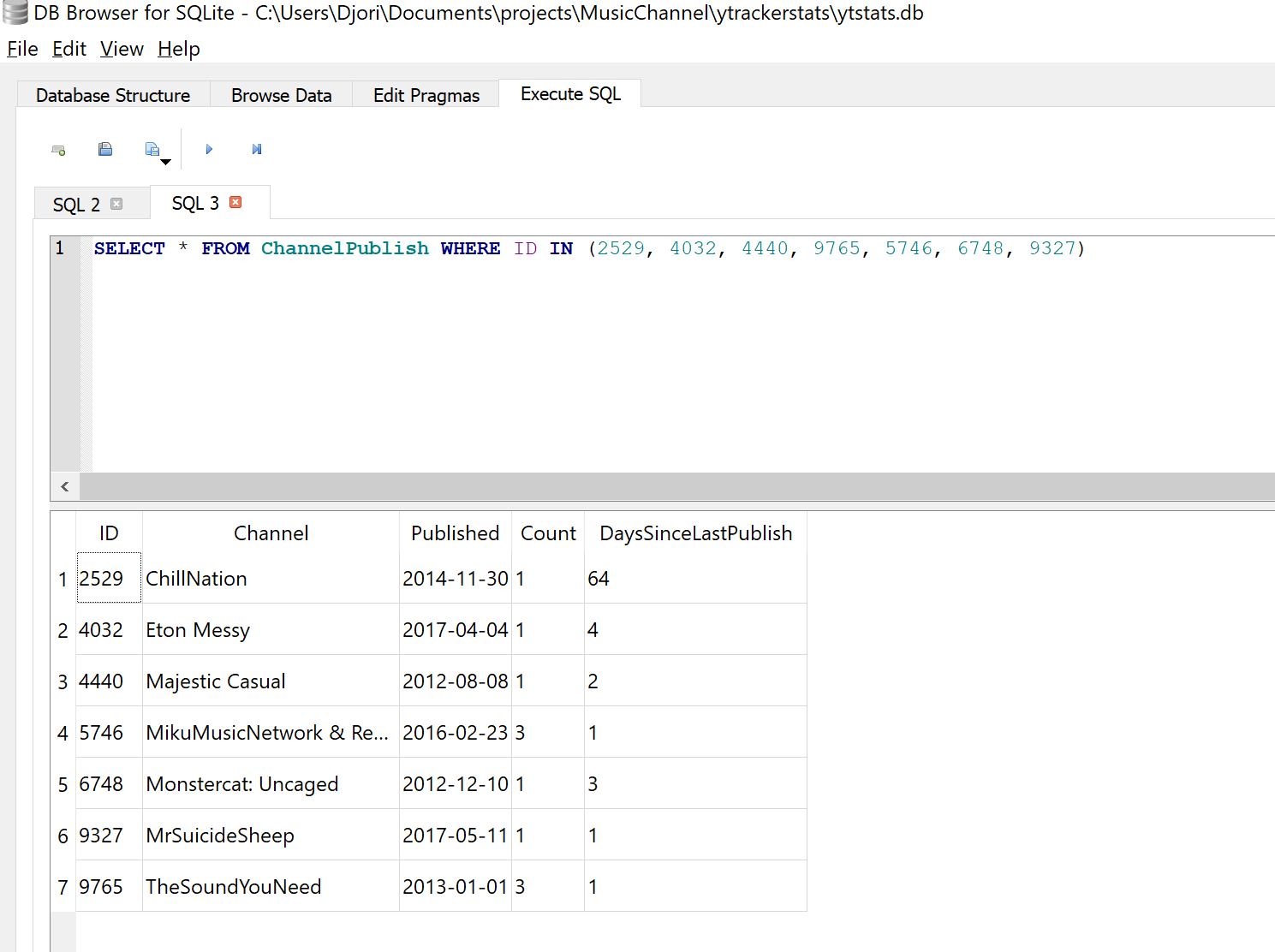Click the ID column header
This screenshot has height=952, width=1275.
point(109,533)
